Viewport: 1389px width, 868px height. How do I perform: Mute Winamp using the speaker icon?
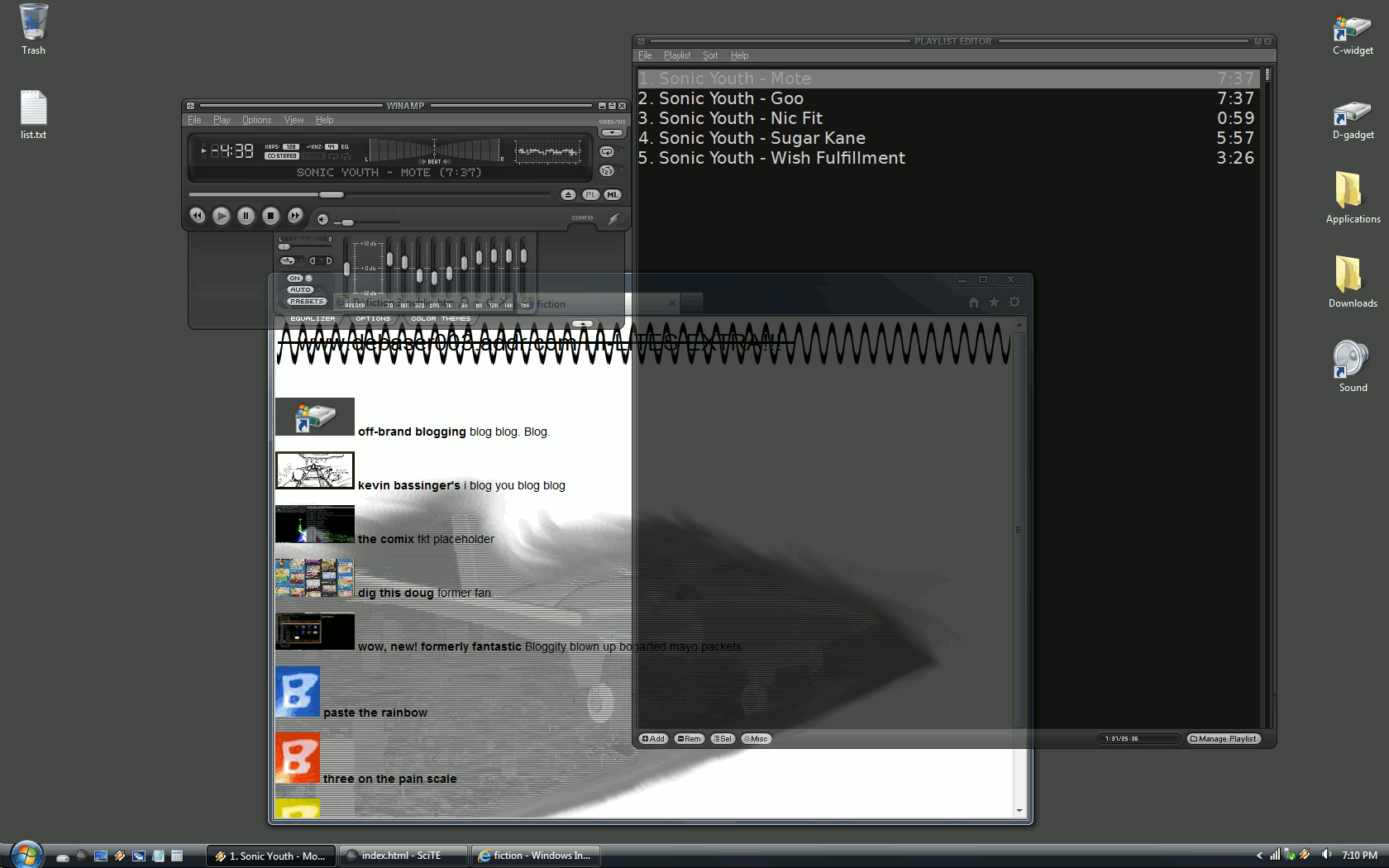(322, 220)
